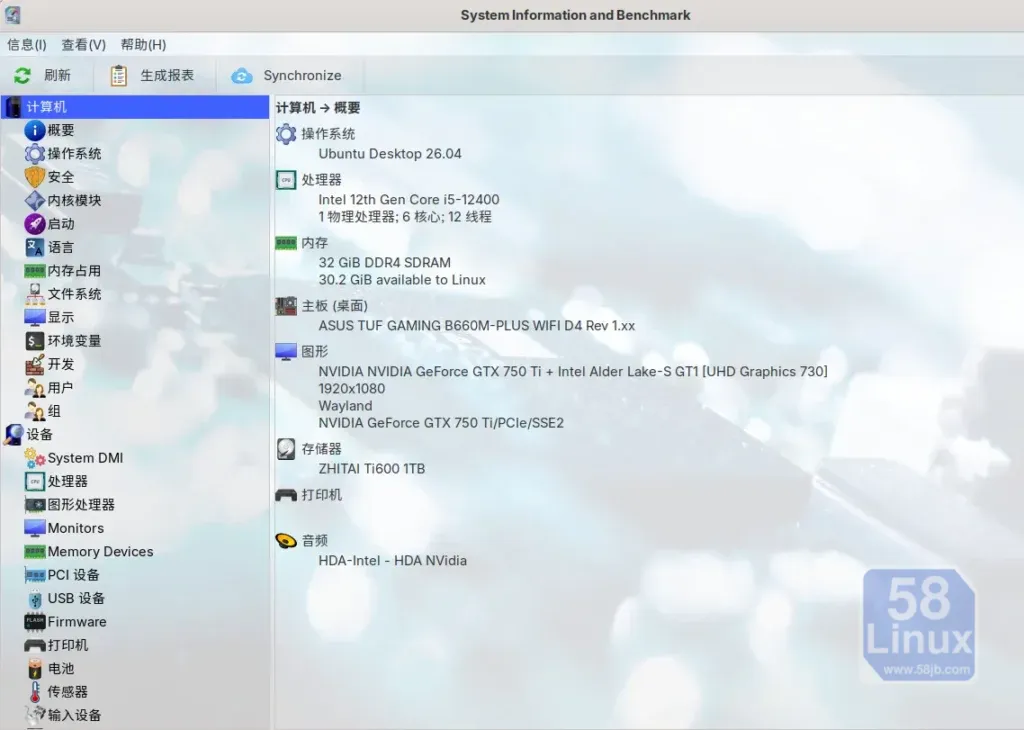Click the 32 GiB DDR4 SDRAM text
Image resolution: width=1024 pixels, height=730 pixels.
385,262
